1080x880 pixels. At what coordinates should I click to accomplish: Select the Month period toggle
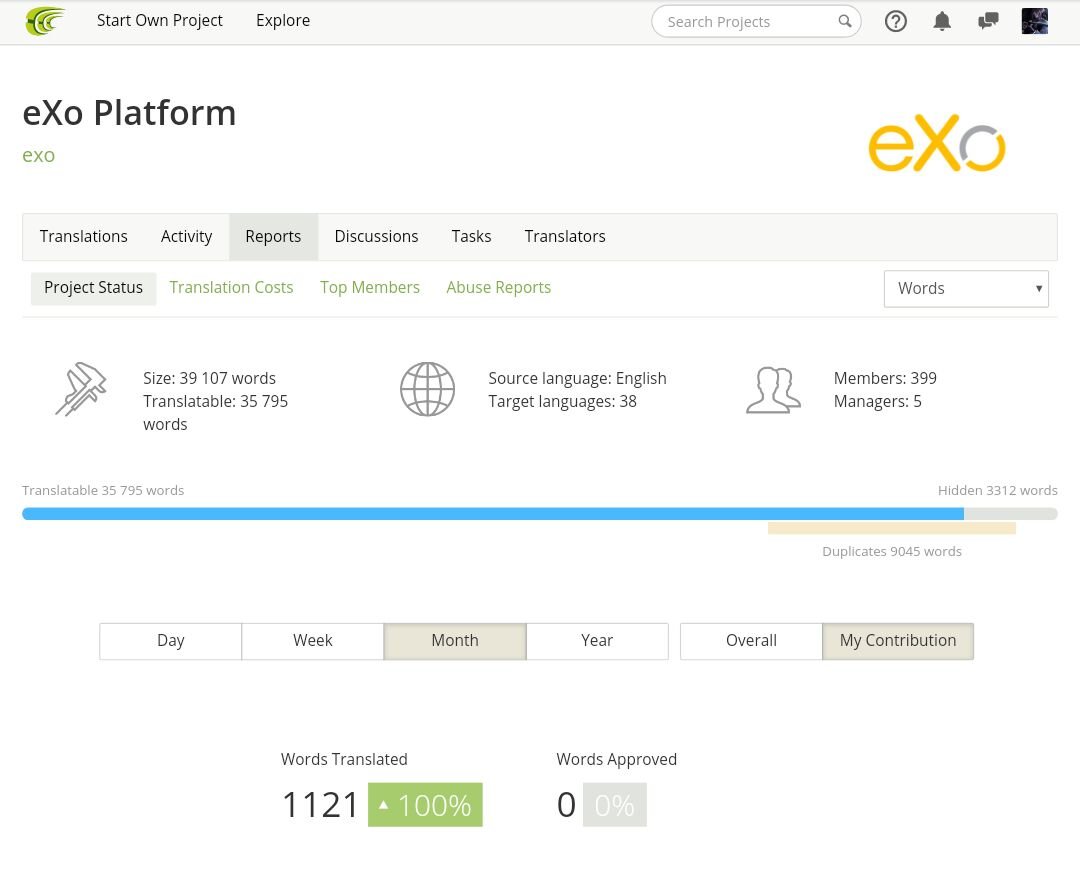tap(455, 641)
